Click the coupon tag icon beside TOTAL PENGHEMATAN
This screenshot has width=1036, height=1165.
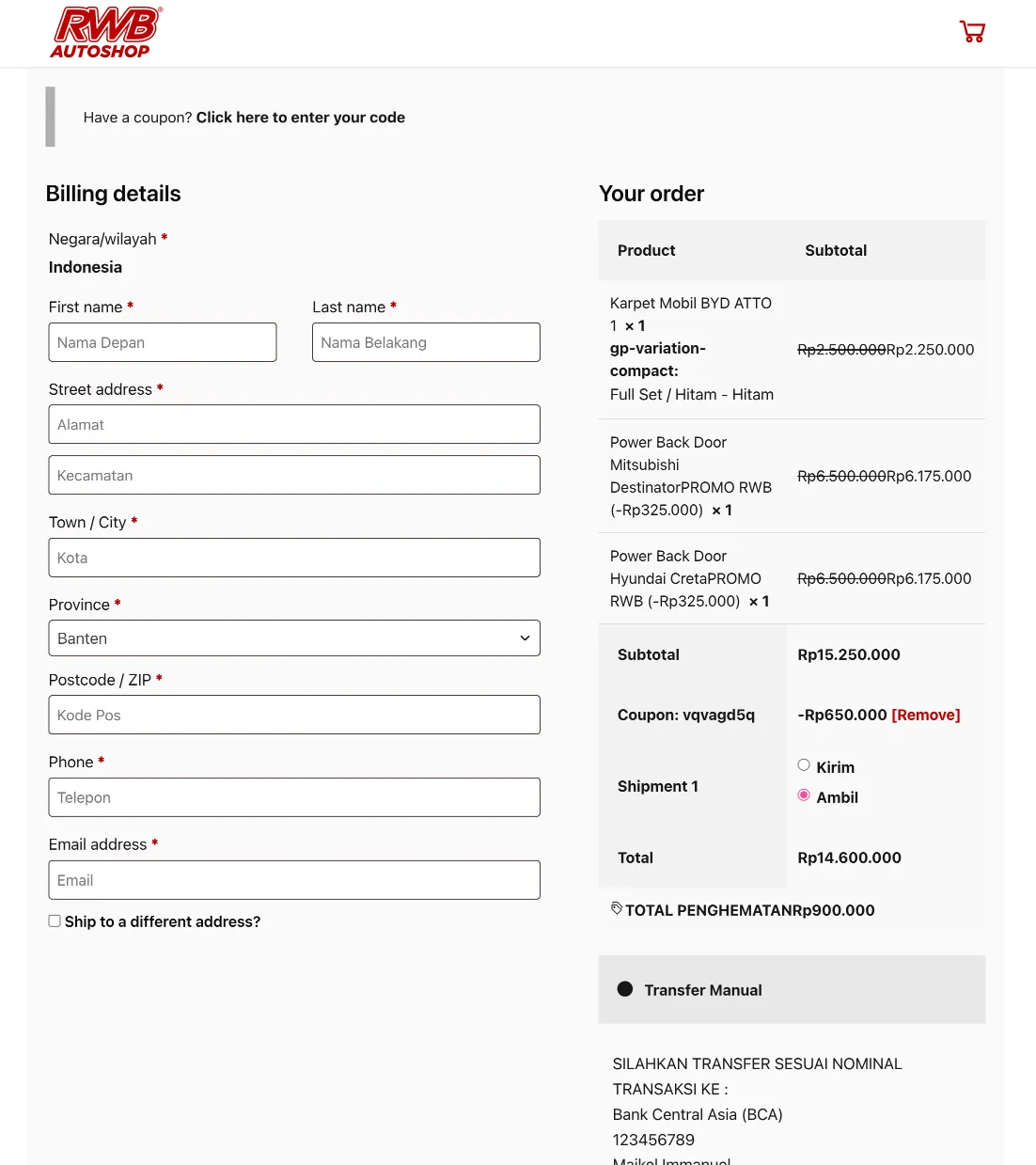click(617, 908)
